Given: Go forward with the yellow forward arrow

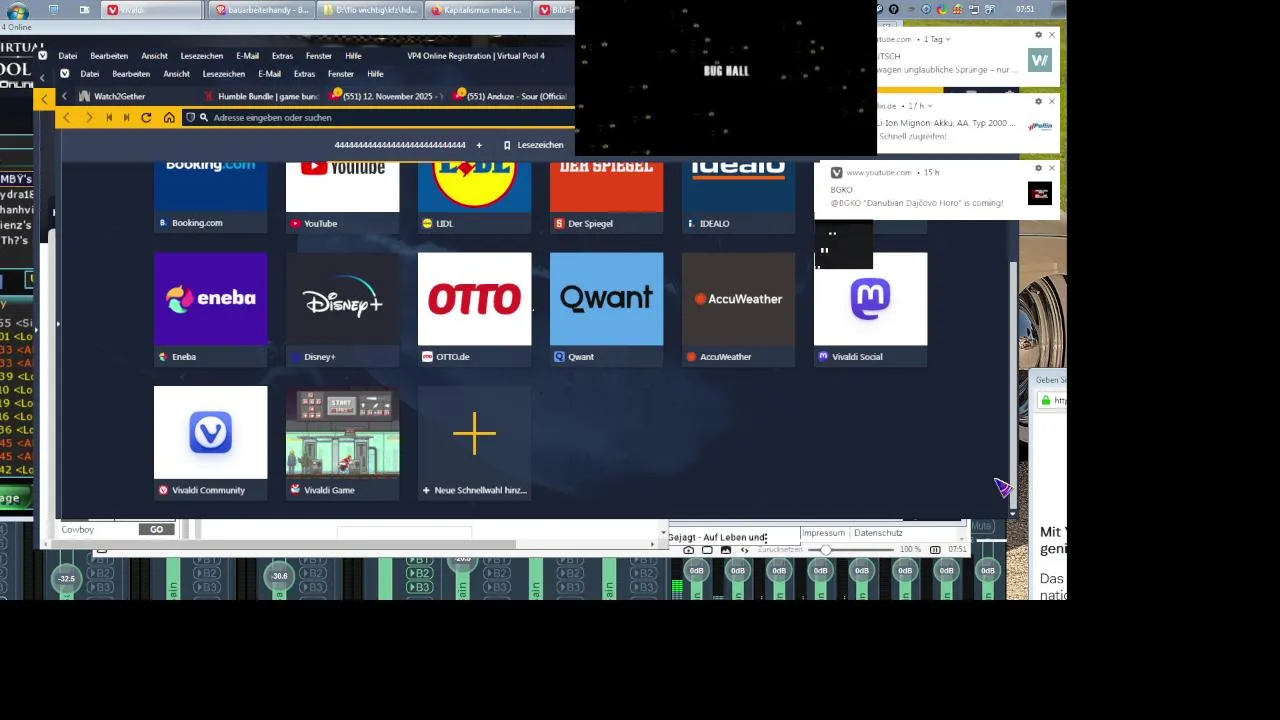Looking at the screenshot, I should 88,117.
